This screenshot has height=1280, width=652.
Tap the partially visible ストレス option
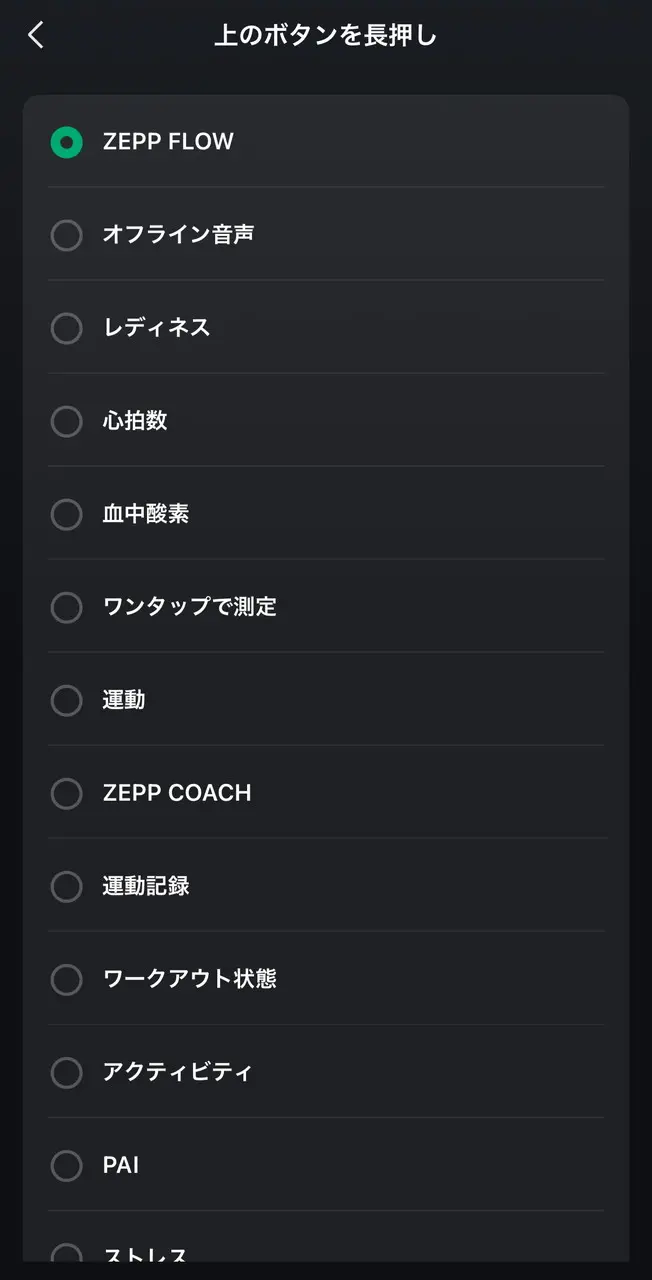145,1253
